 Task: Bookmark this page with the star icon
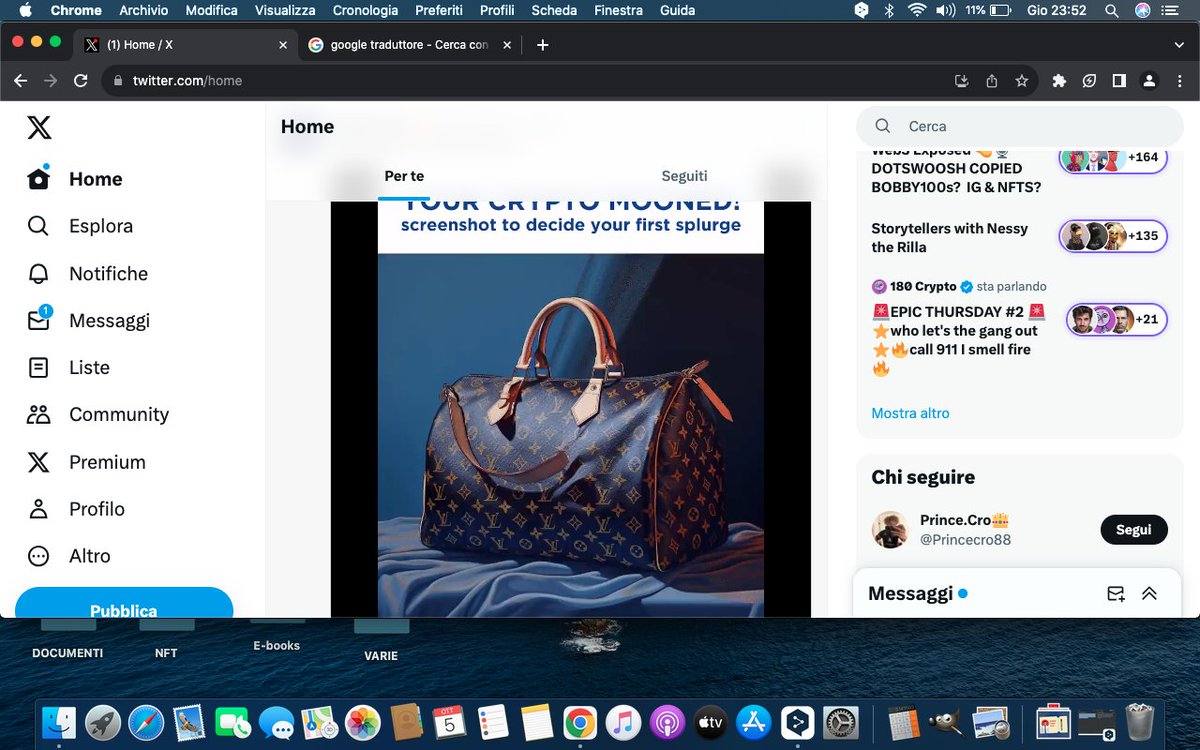coord(1021,81)
